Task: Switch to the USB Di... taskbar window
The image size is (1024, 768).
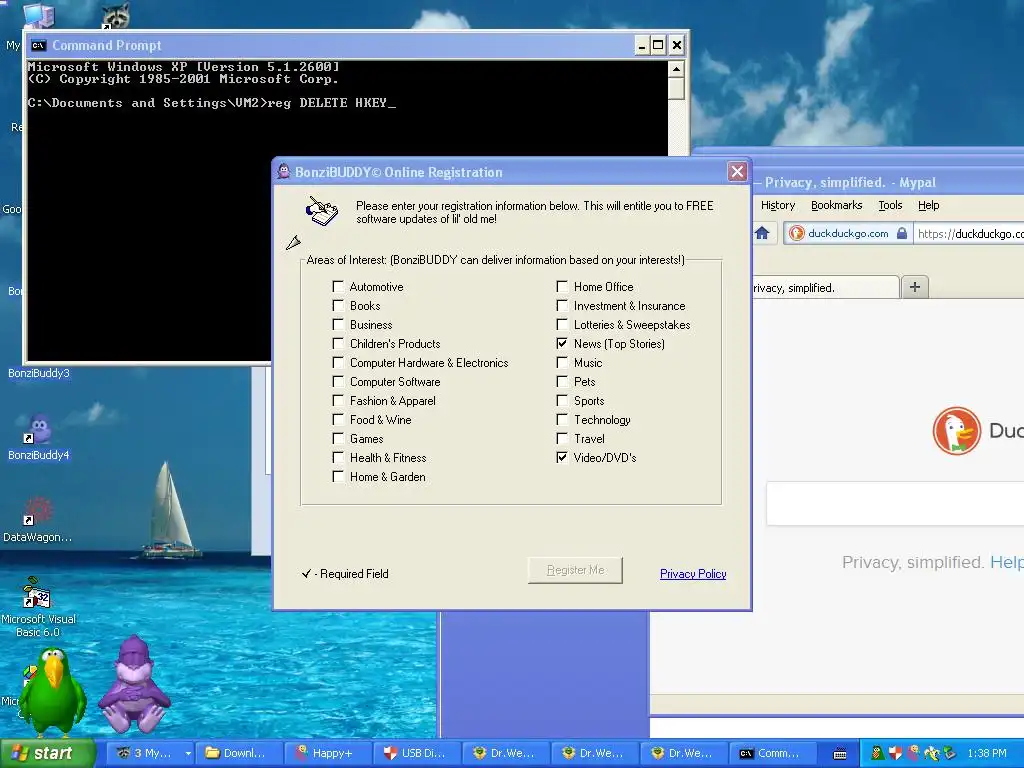Action: coord(417,753)
